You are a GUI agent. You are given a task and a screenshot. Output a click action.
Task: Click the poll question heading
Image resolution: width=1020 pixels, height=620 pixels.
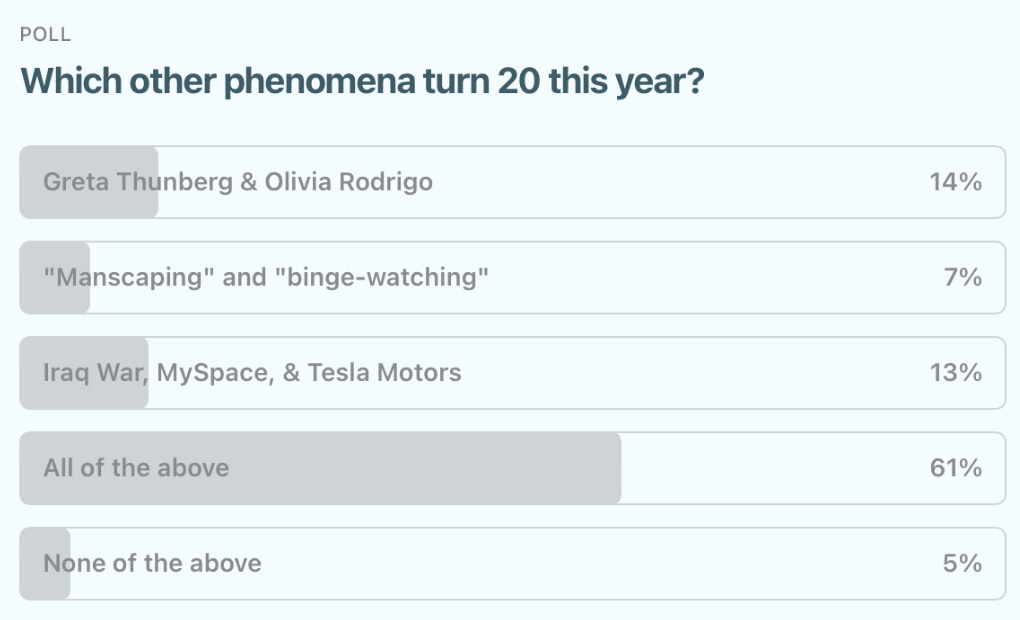coord(362,81)
